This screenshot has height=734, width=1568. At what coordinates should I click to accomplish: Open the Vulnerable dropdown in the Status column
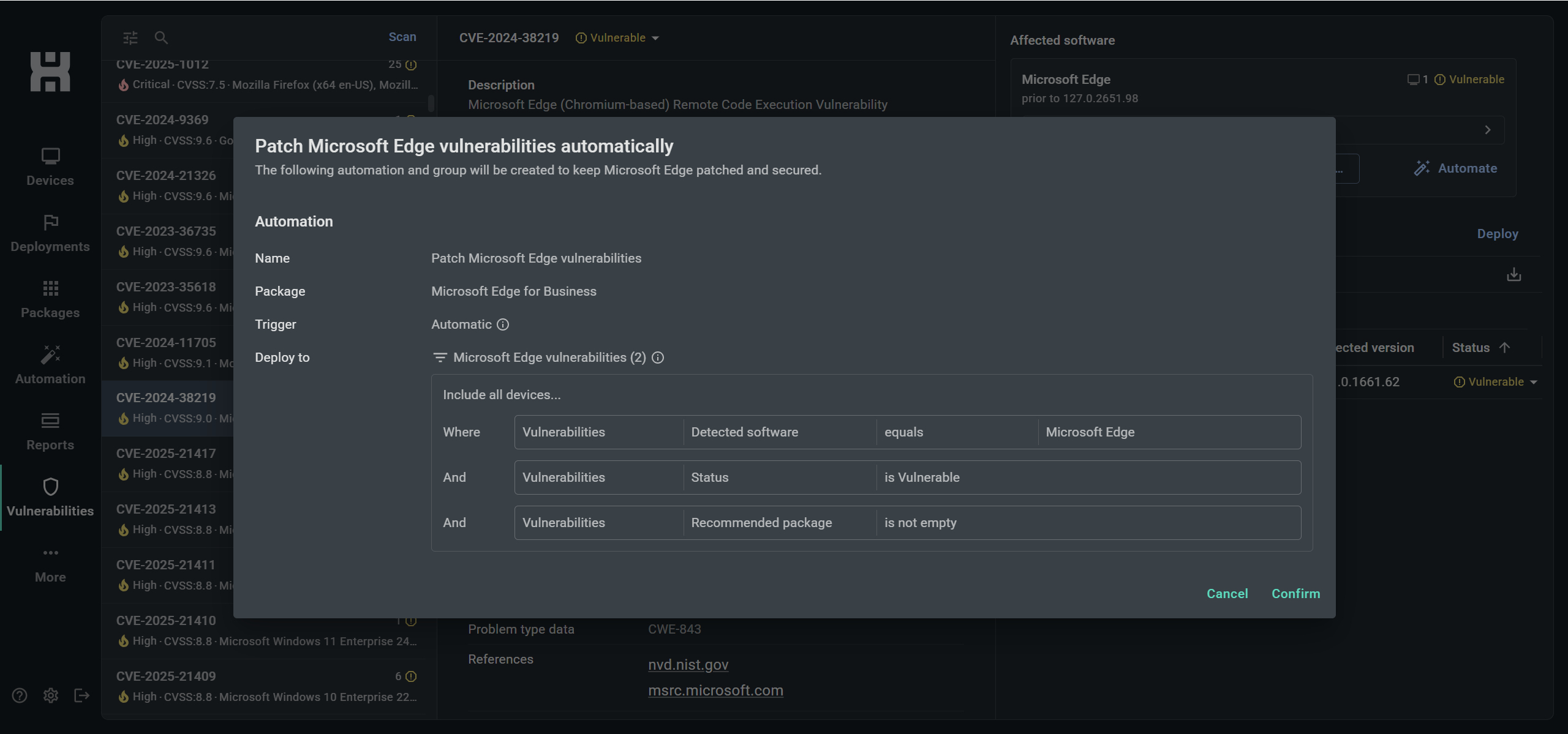(x=1496, y=382)
